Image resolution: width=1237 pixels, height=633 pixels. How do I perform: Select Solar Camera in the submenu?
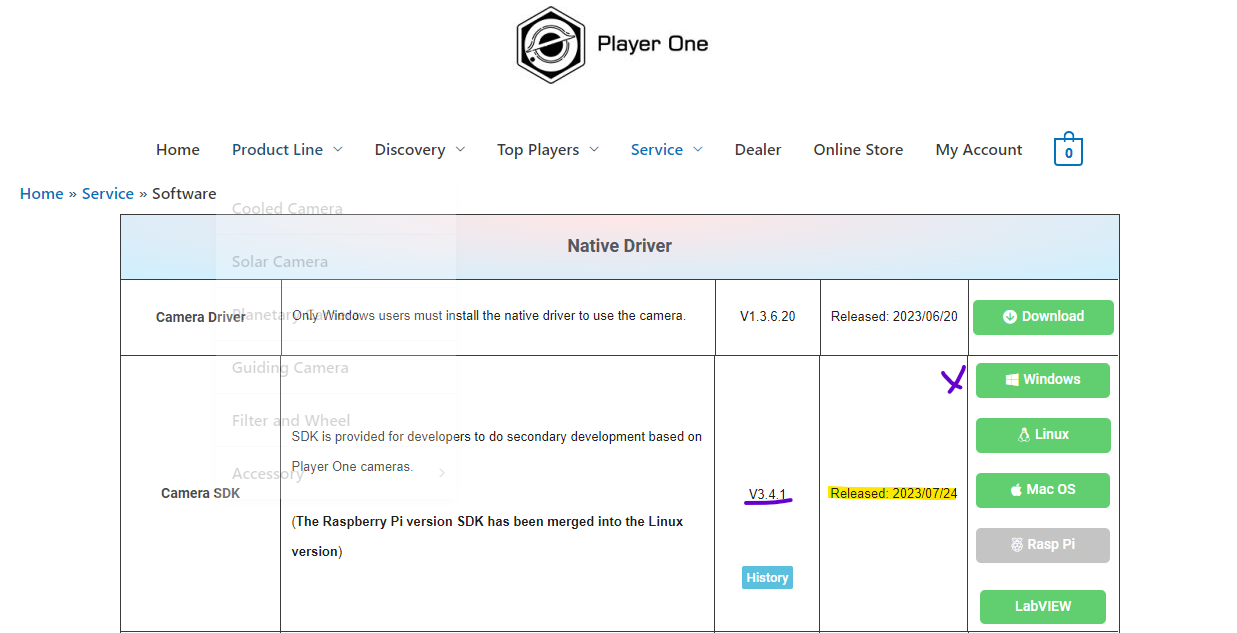280,261
